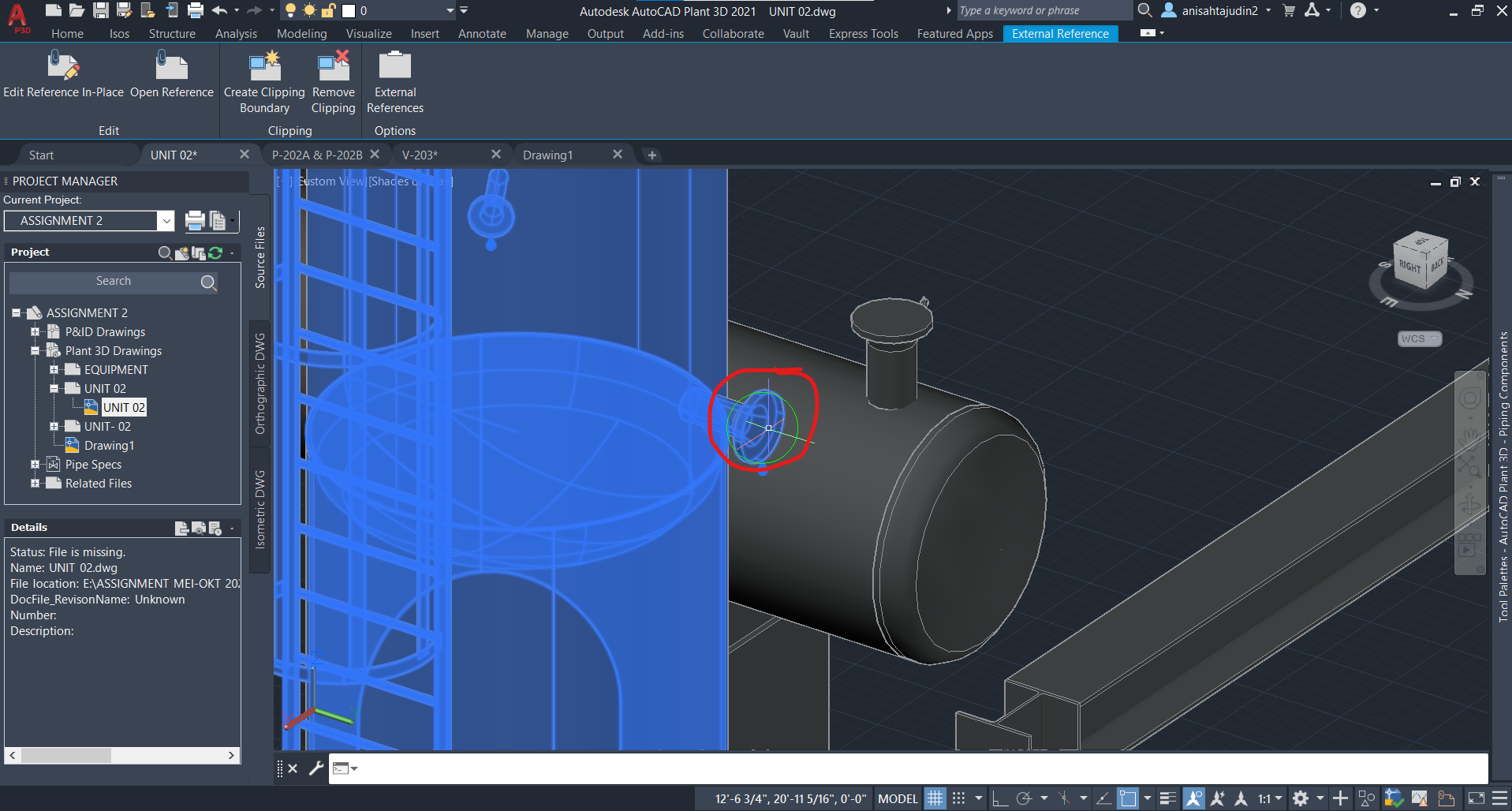Switch to the P-202A & P-202B tab
The image size is (1512, 811).
(317, 155)
